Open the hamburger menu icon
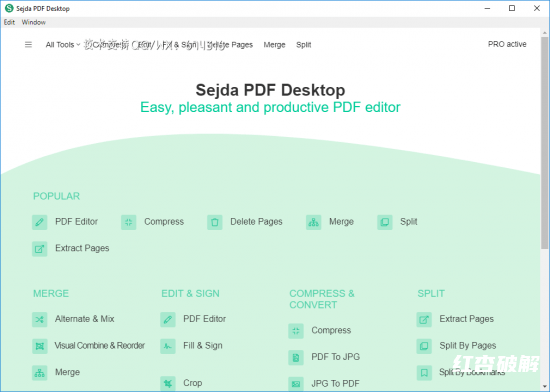This screenshot has height=392, width=550. (28, 45)
